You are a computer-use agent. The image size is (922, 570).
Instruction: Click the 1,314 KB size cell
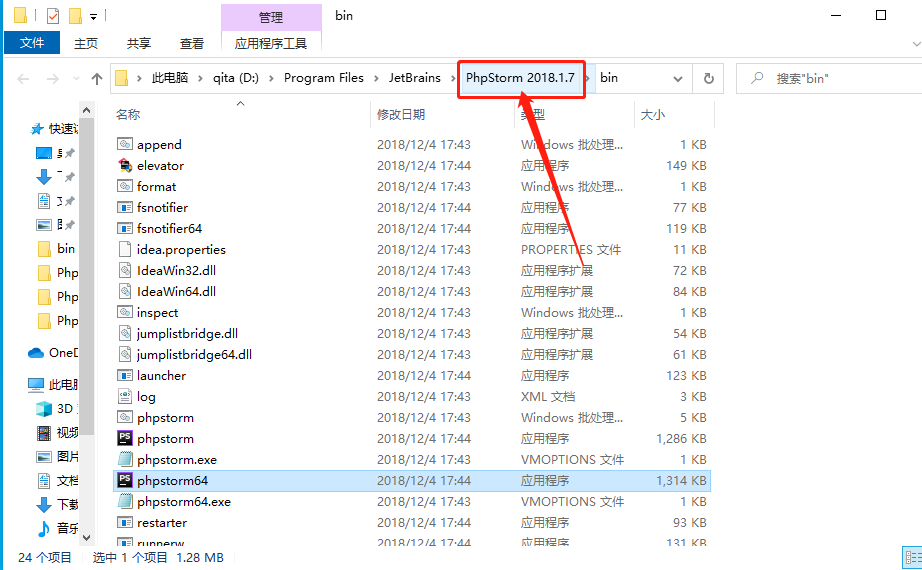[681, 481]
